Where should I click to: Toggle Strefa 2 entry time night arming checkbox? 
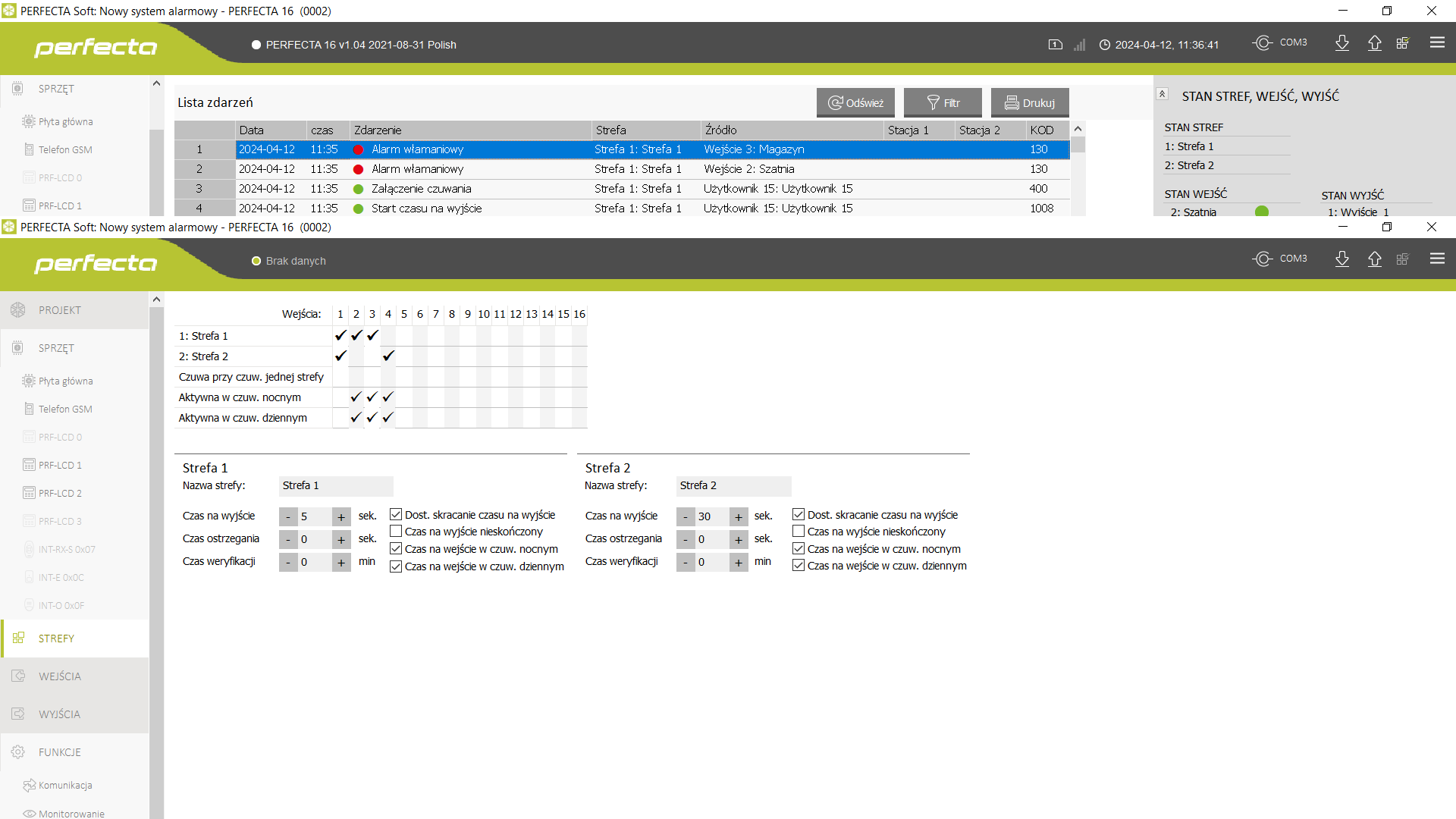click(799, 549)
